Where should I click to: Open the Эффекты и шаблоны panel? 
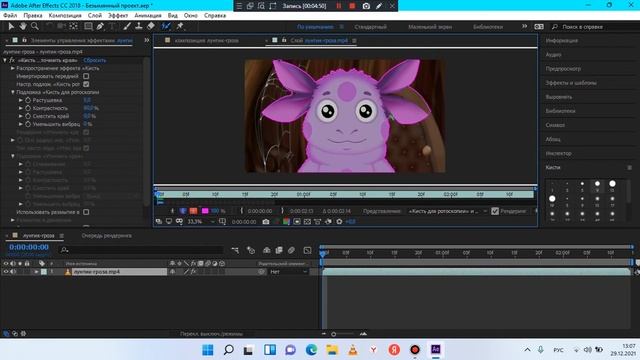click(x=571, y=83)
